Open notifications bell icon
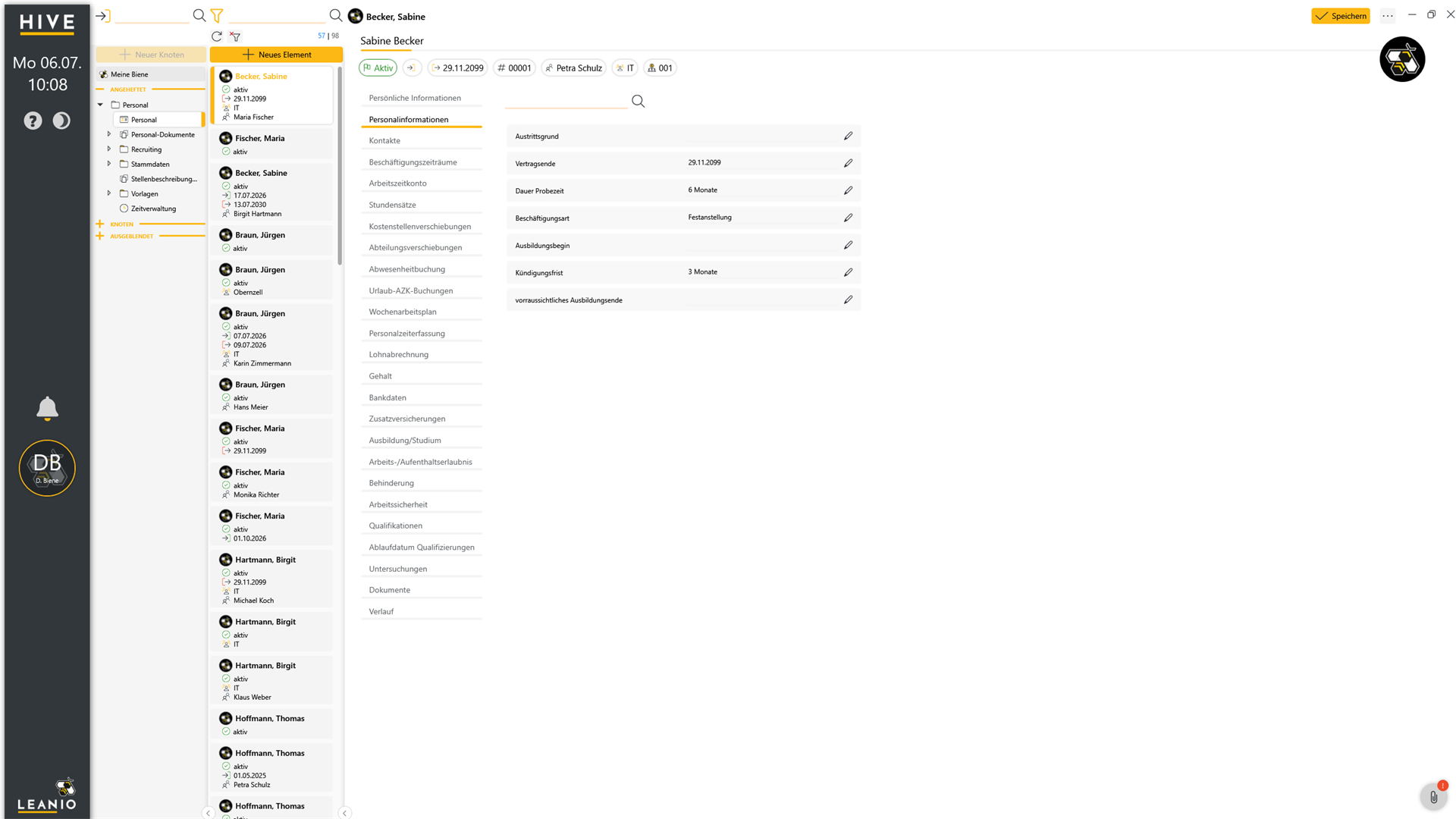The width and height of the screenshot is (1456, 819). pyautogui.click(x=47, y=408)
